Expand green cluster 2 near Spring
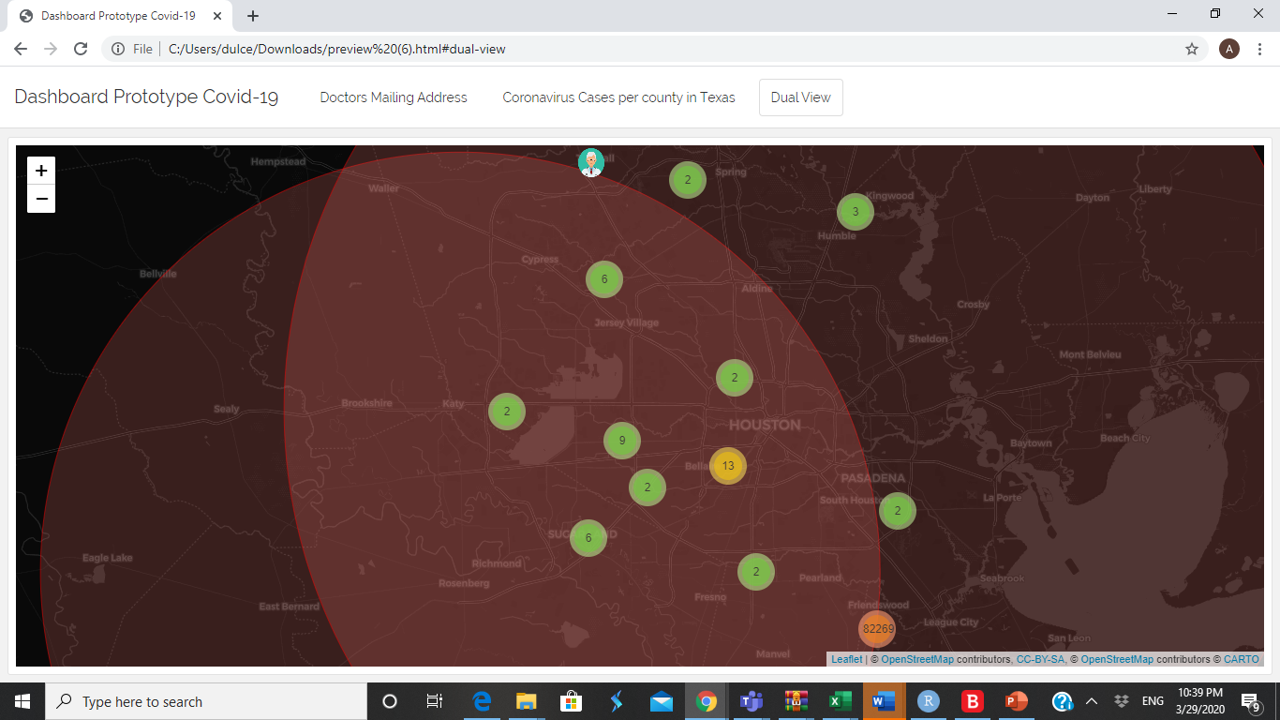 (688, 180)
